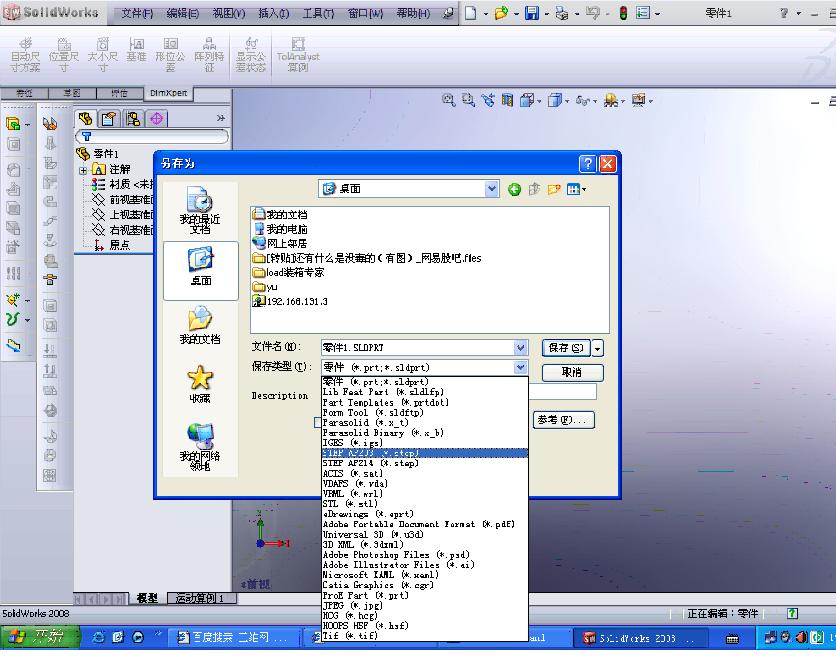Choose STL (*.stl) from type list
Screen dimensions: 836x656
pos(425,504)
